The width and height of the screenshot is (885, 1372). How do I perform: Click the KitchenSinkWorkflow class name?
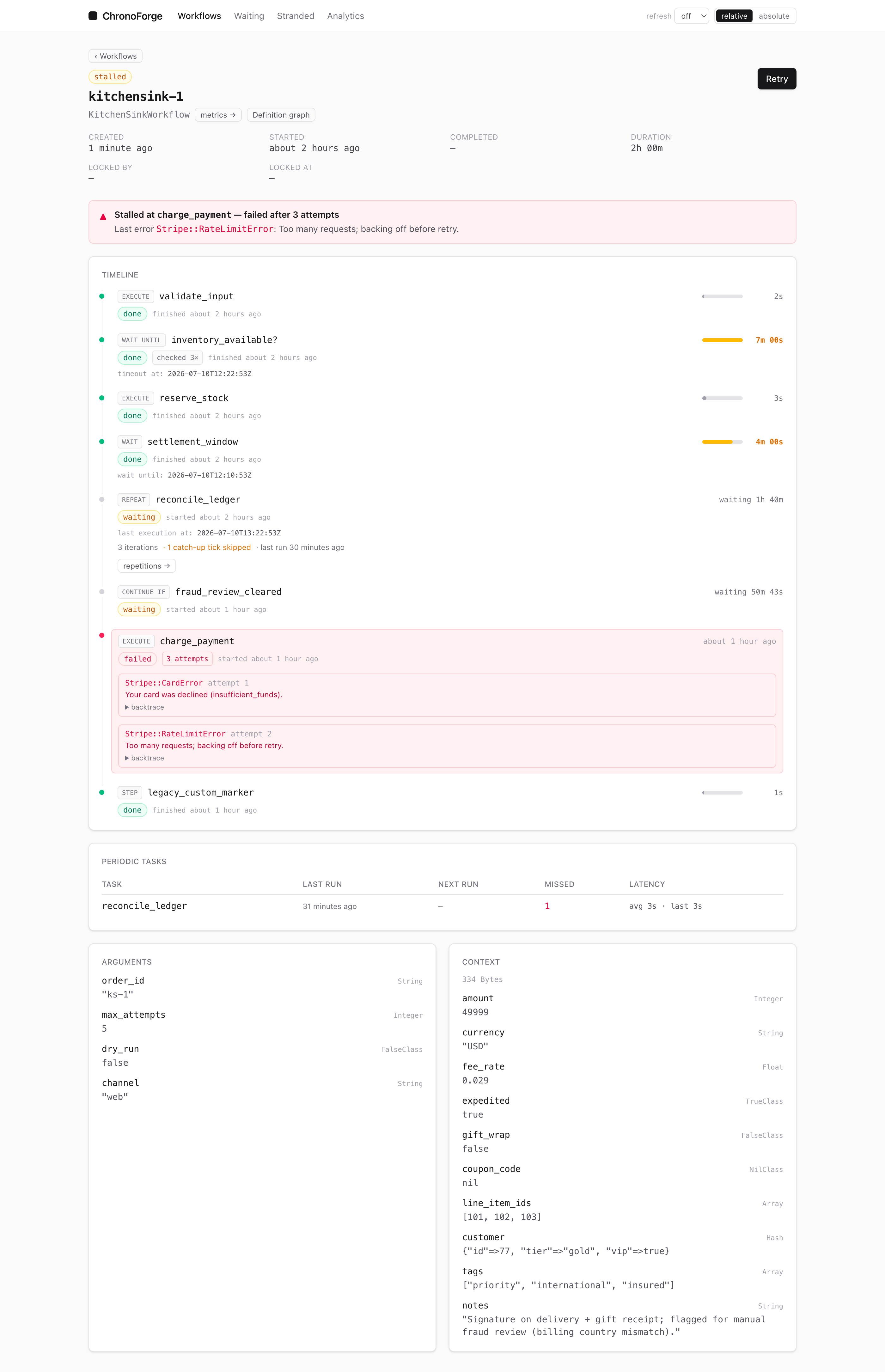(x=139, y=115)
